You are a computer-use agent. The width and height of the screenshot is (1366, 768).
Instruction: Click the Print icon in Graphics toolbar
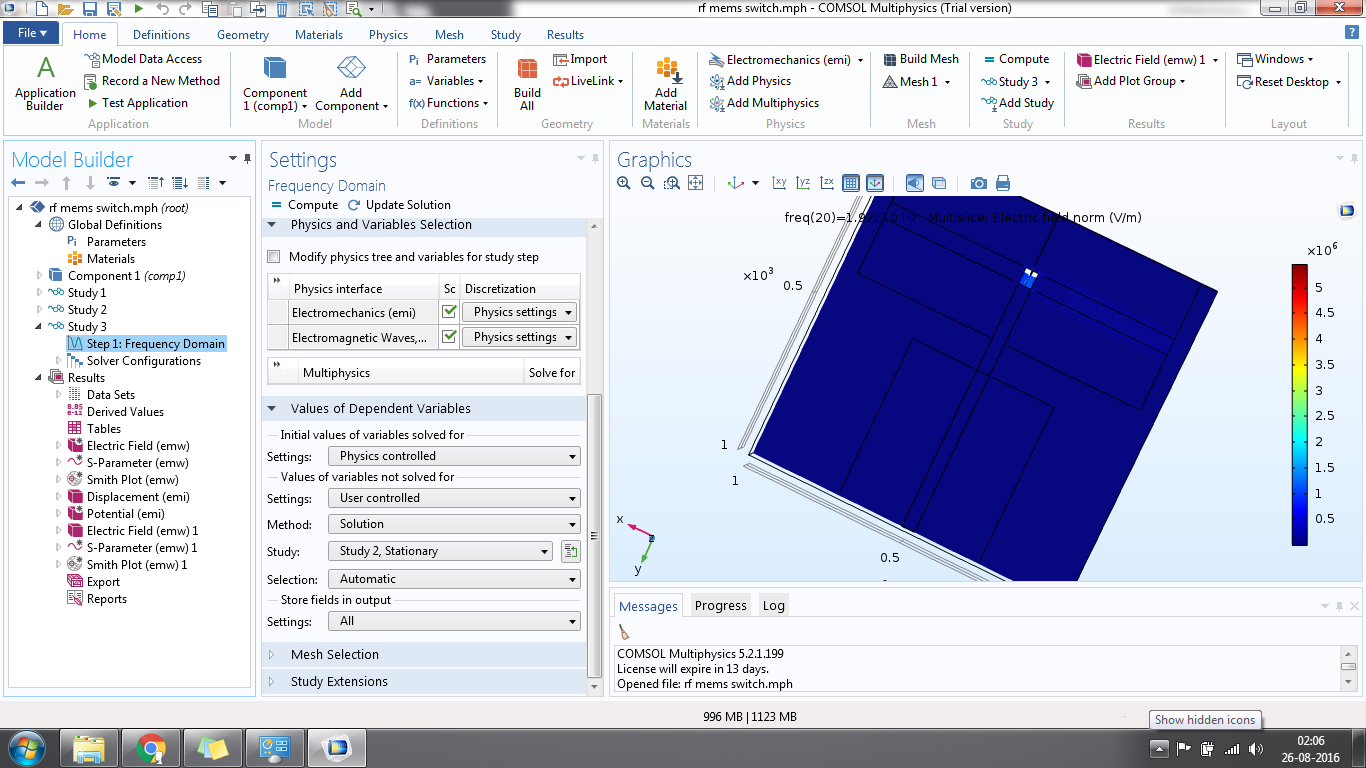coord(1003,183)
